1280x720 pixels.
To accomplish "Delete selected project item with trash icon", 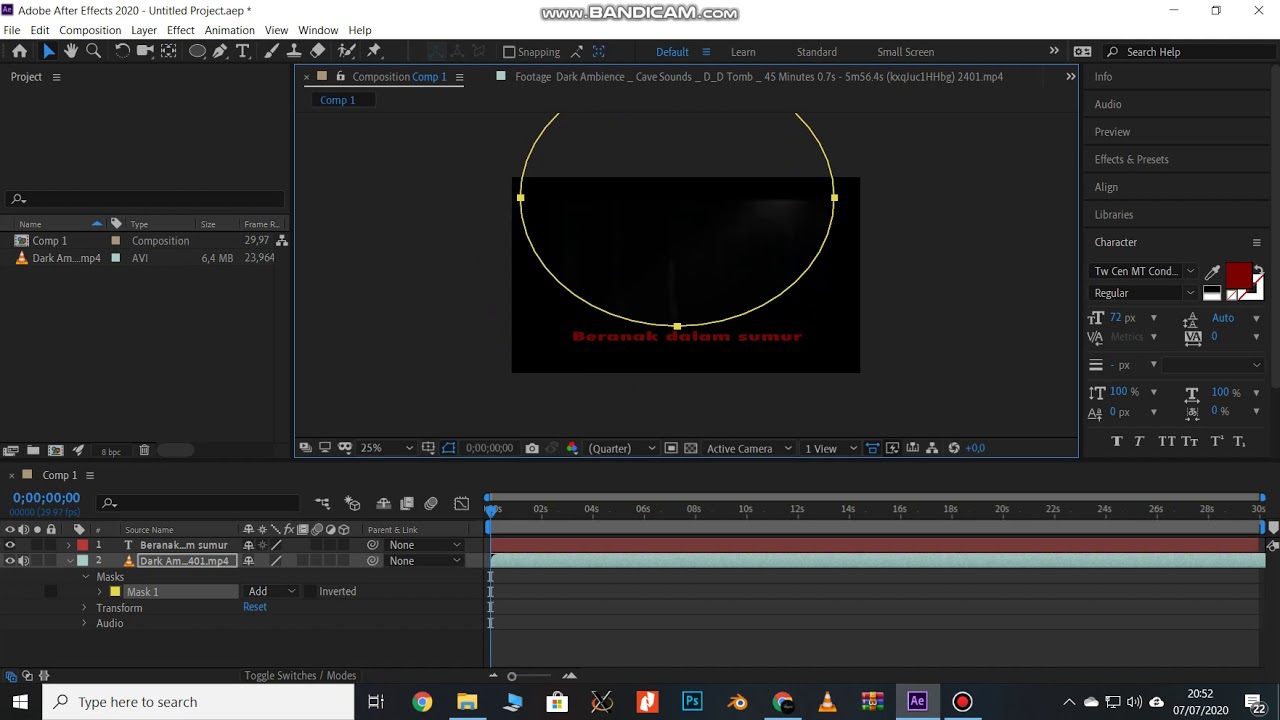I will (x=144, y=451).
